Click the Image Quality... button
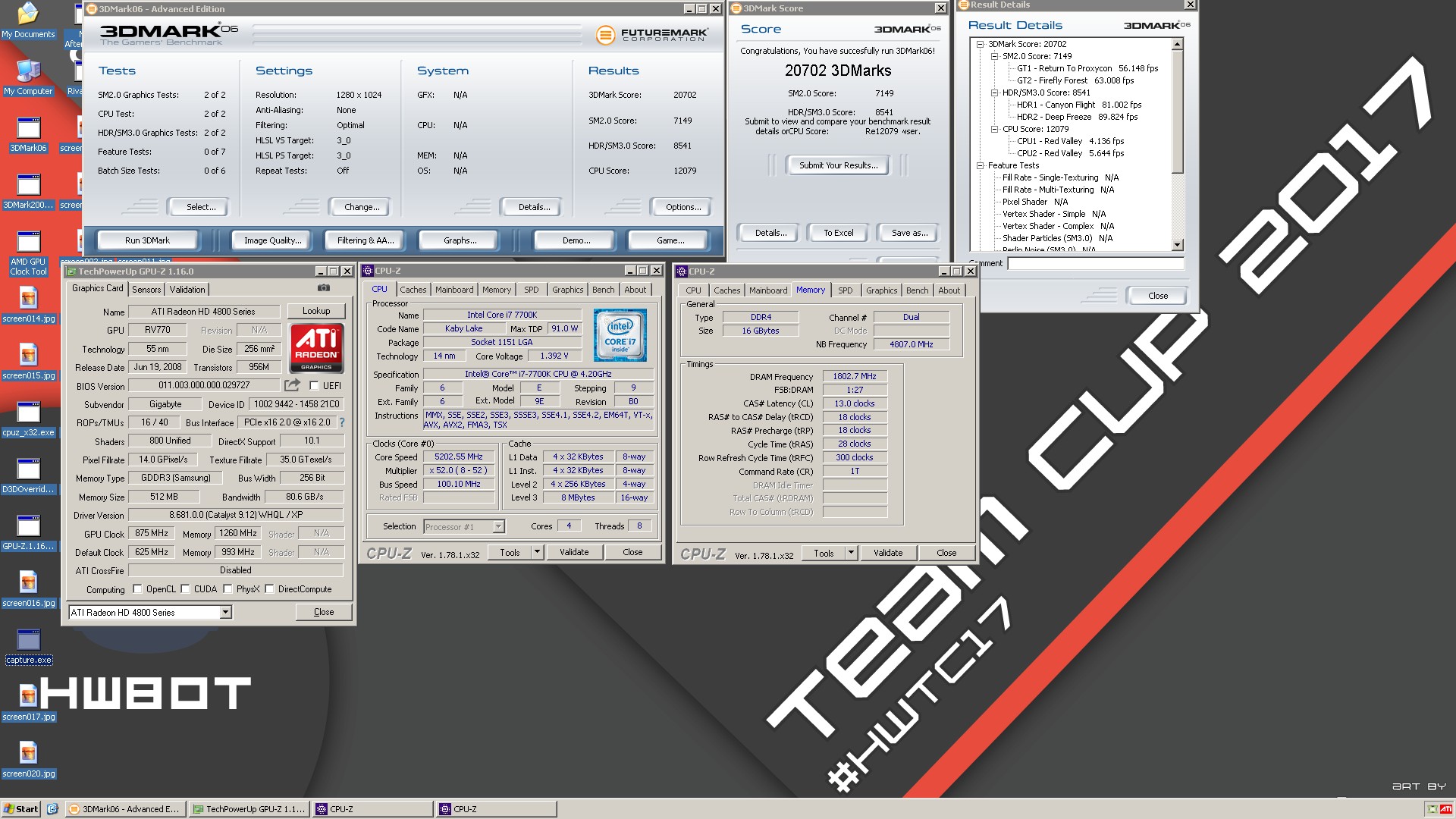 (272, 240)
